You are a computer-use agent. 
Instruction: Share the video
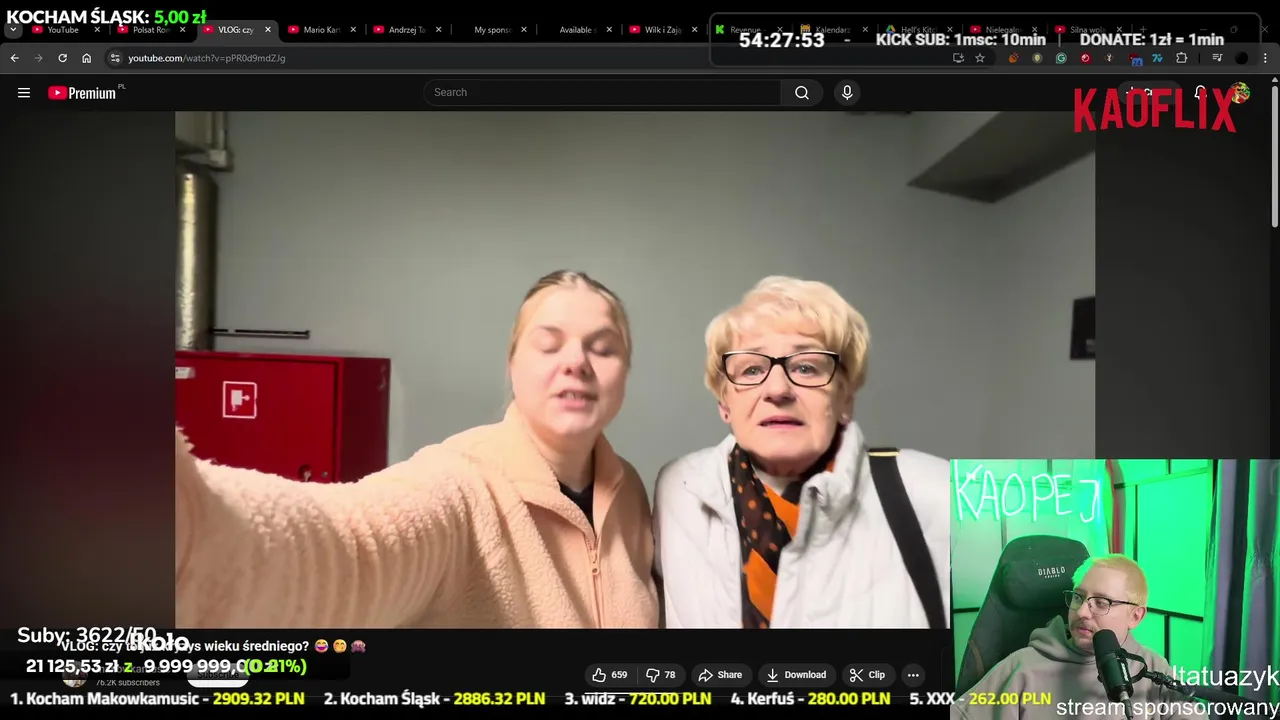tap(720, 675)
